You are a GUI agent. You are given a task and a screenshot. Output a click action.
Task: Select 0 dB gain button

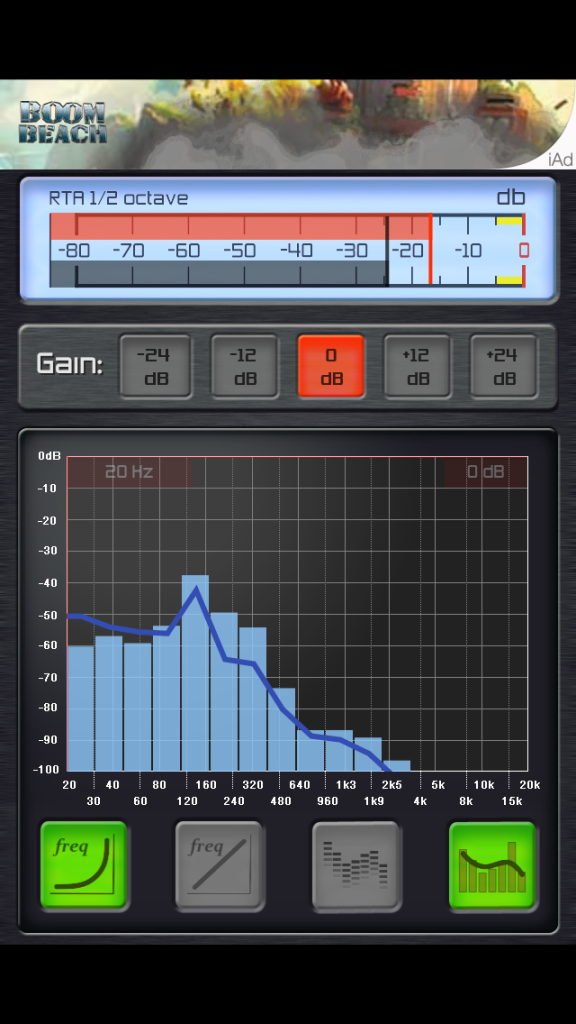coord(331,366)
